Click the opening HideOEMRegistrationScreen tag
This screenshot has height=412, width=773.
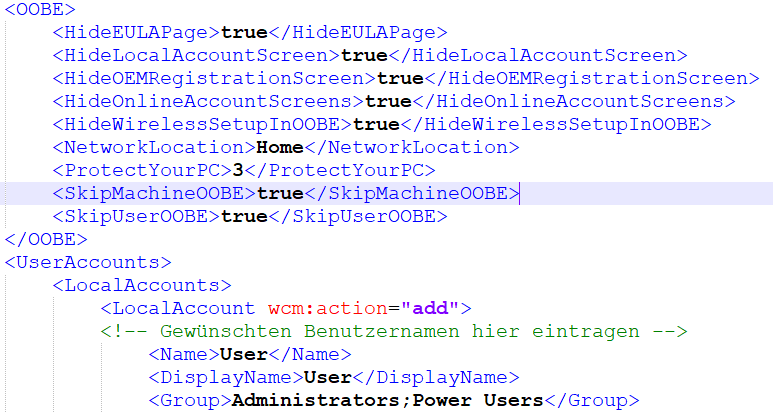(214, 78)
